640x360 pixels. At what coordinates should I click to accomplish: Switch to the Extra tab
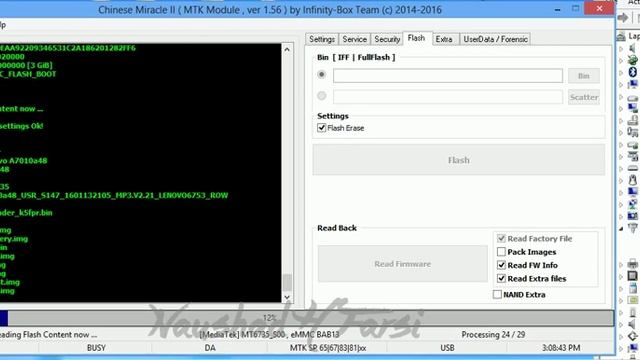click(444, 39)
